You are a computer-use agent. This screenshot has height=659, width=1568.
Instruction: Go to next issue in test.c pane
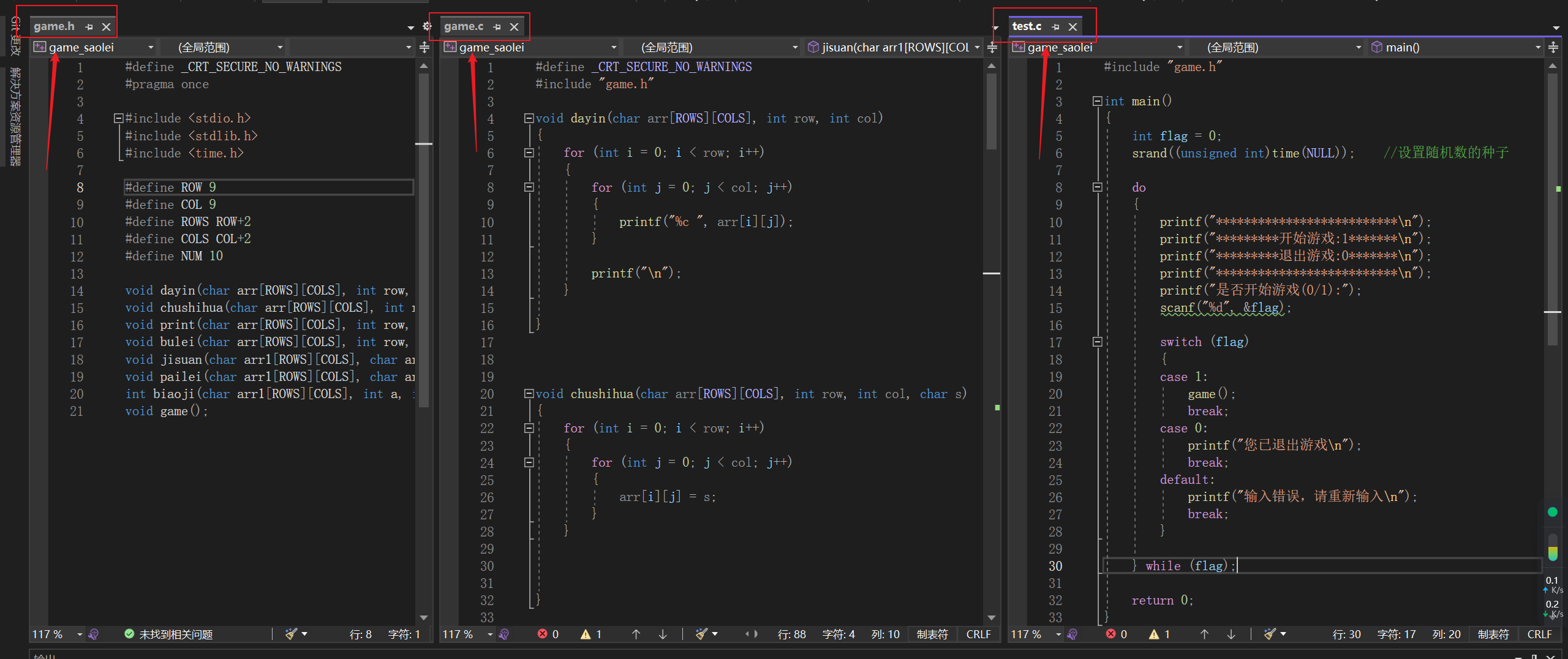[1231, 635]
